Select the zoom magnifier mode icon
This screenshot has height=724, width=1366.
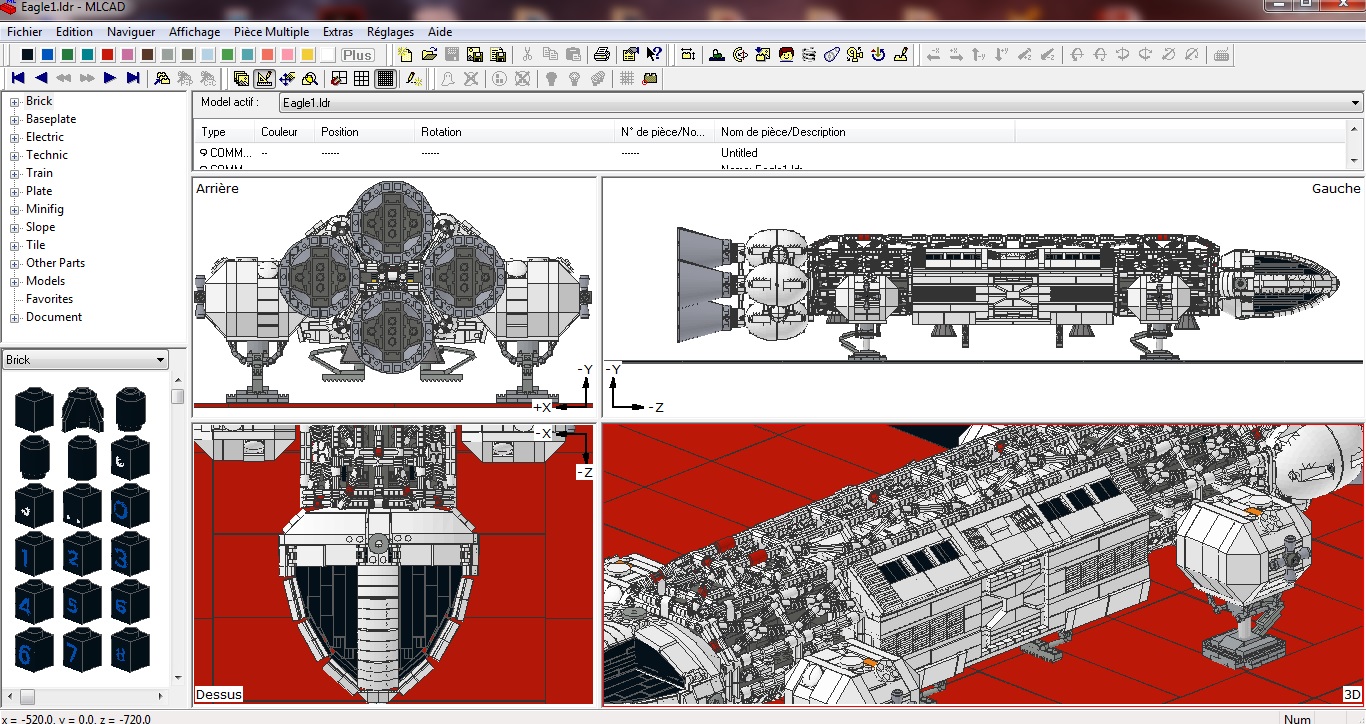310,78
